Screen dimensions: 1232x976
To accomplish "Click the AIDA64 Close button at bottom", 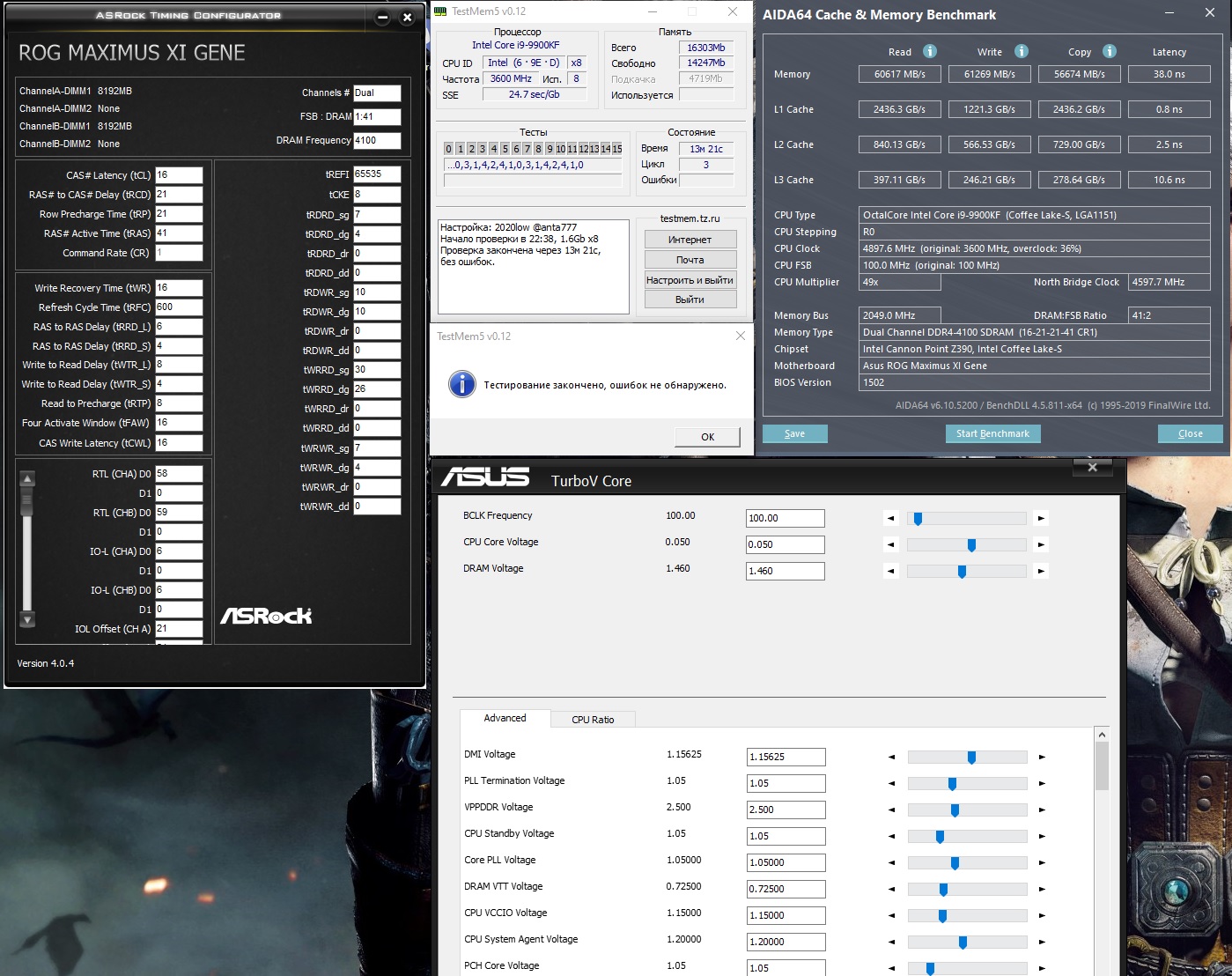I will tap(1190, 433).
